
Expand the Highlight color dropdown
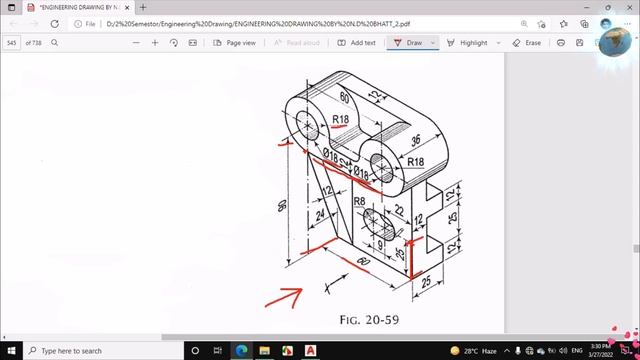(x=498, y=42)
